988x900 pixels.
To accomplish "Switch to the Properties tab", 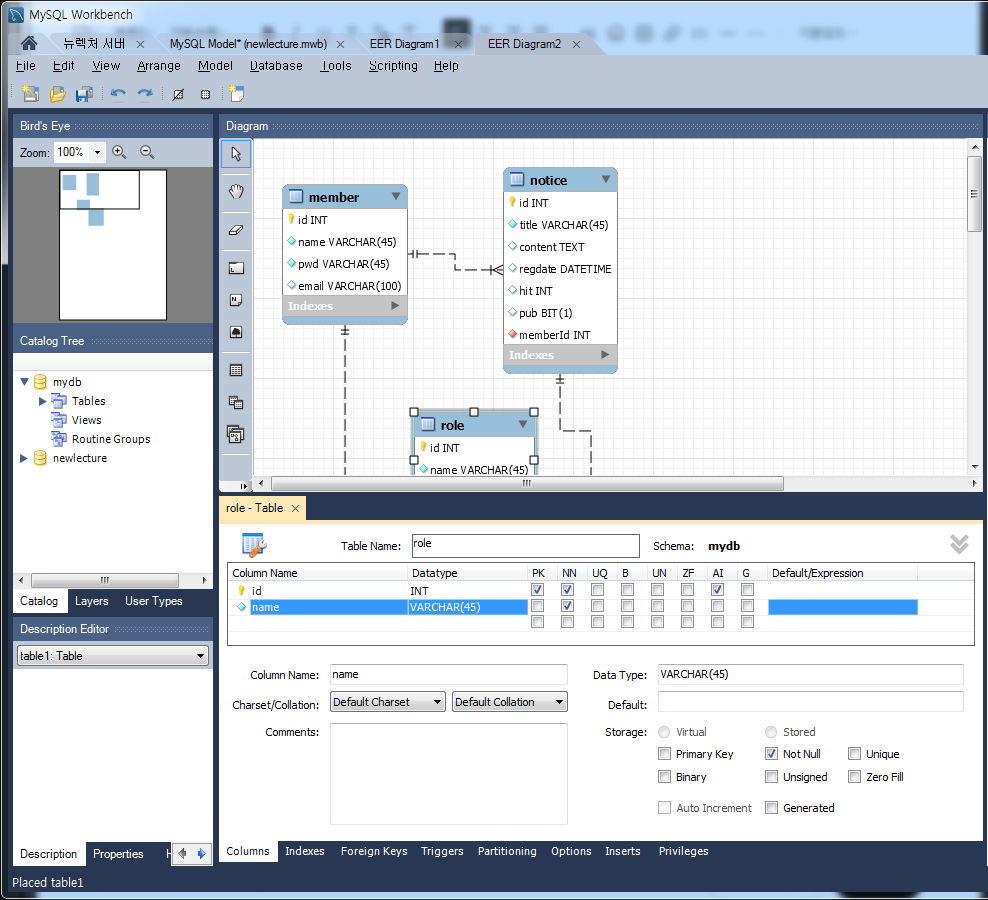I will (x=118, y=854).
